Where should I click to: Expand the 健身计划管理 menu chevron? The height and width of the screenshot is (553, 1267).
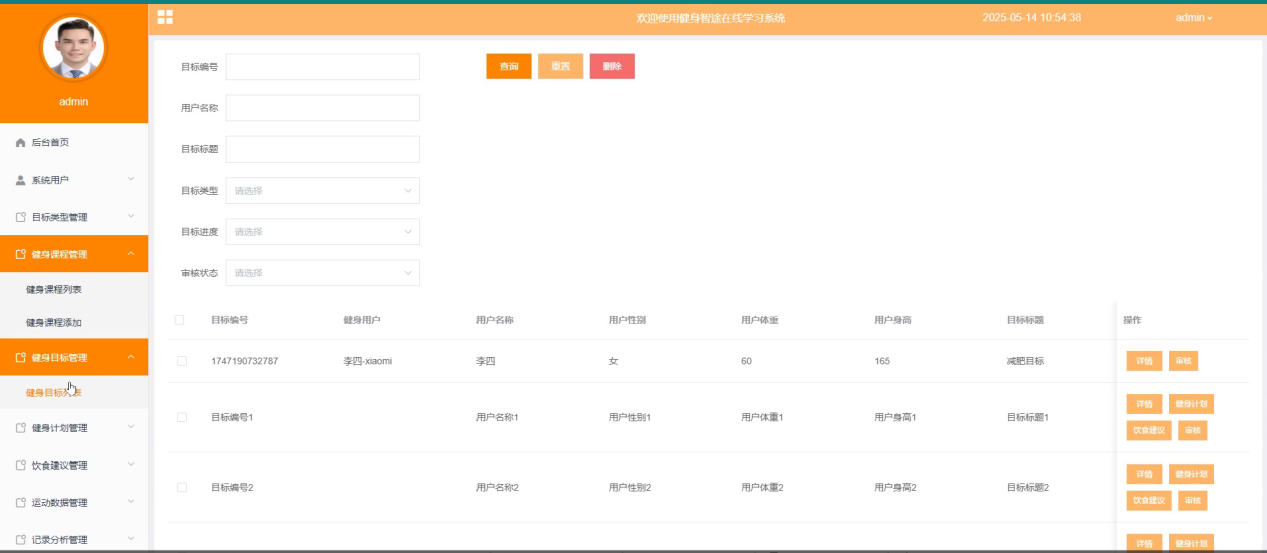click(131, 428)
